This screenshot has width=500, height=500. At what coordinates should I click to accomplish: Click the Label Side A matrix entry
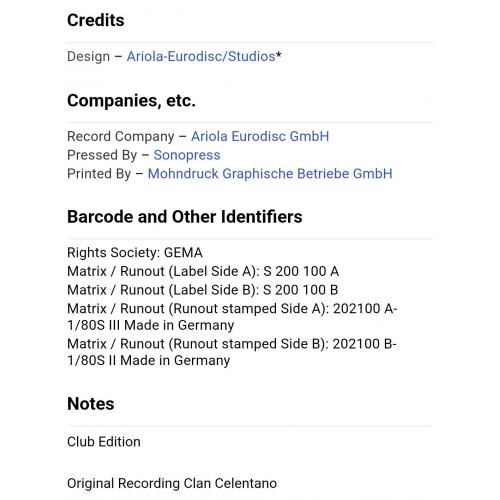[x=203, y=271]
